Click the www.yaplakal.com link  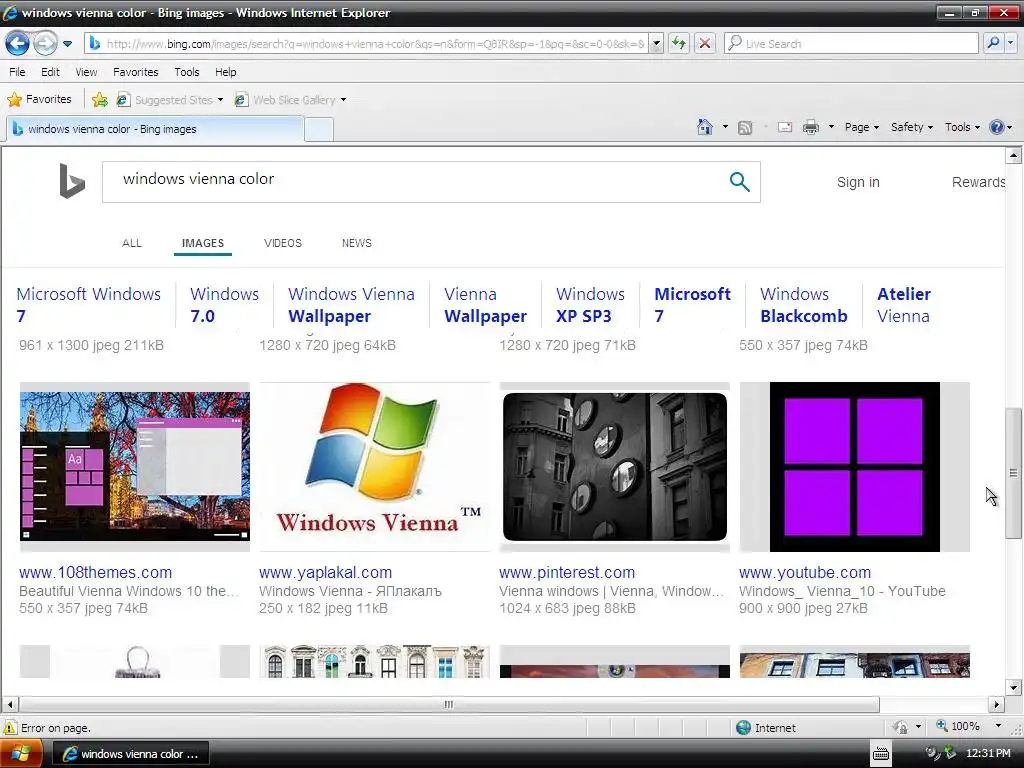tap(325, 572)
